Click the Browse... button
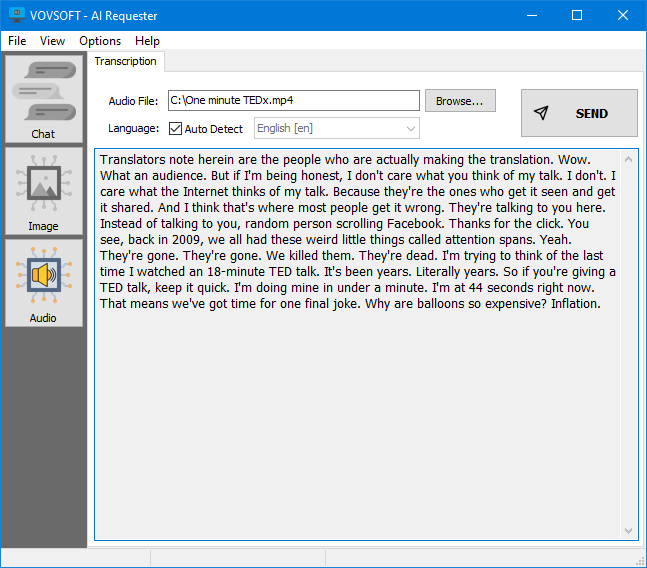Viewport: 647px width, 568px height. pos(460,101)
